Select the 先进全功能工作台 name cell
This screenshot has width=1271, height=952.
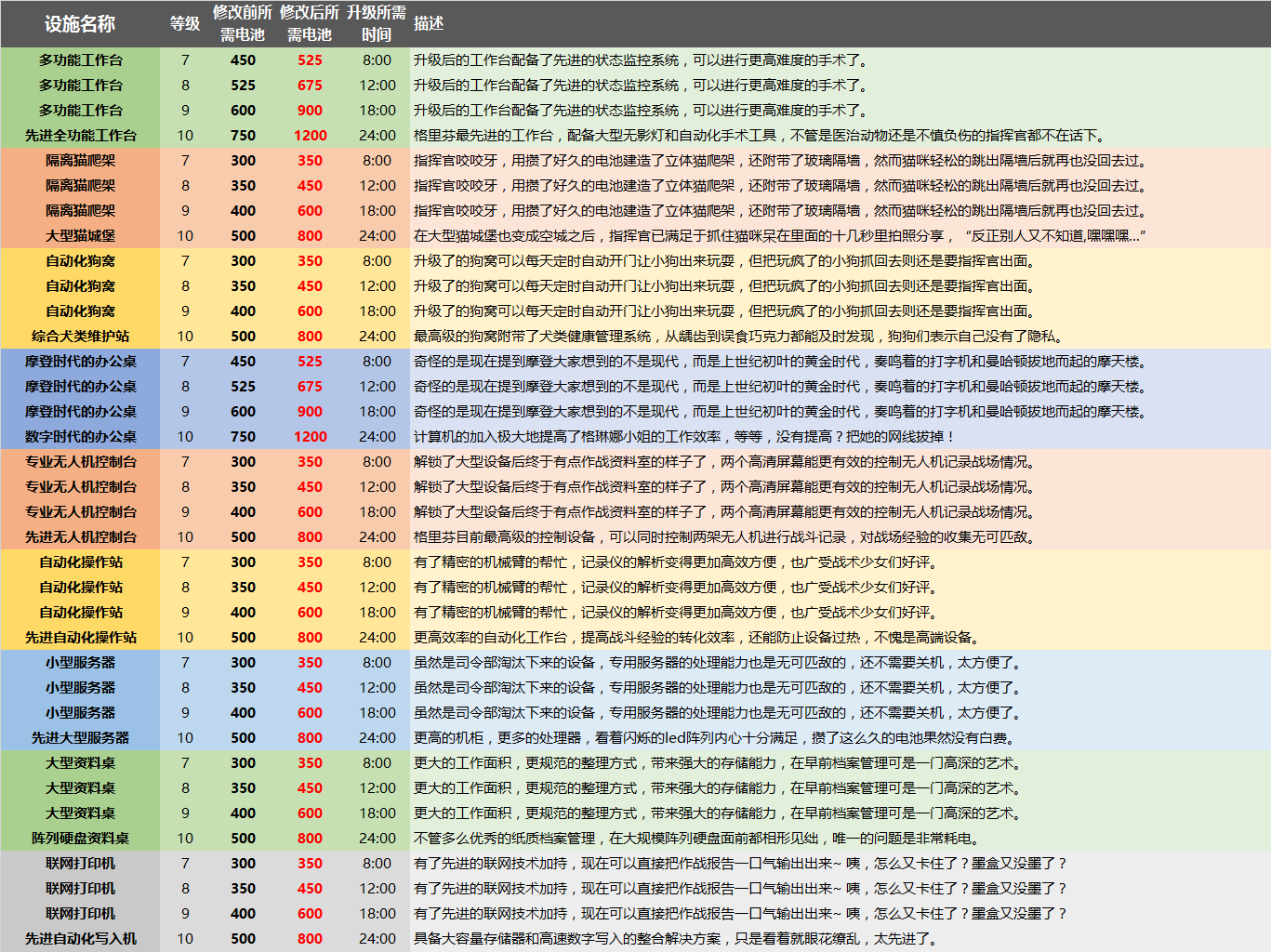tap(81, 136)
